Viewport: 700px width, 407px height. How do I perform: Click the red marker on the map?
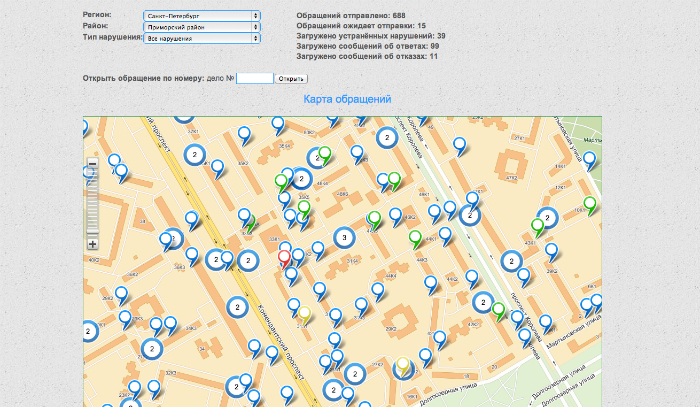pos(284,257)
